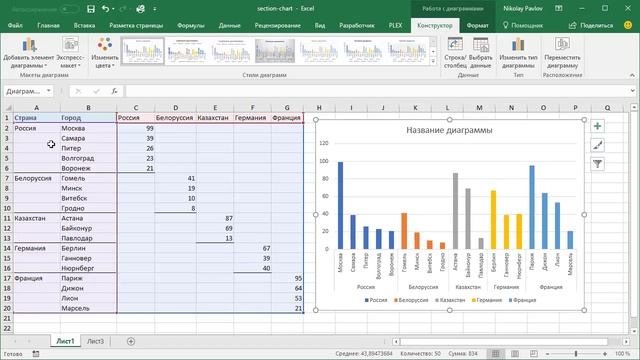Image resolution: width=640 pixels, height=360 pixels.
Task: Add a new sheet with the plus icon
Action: click(131, 341)
